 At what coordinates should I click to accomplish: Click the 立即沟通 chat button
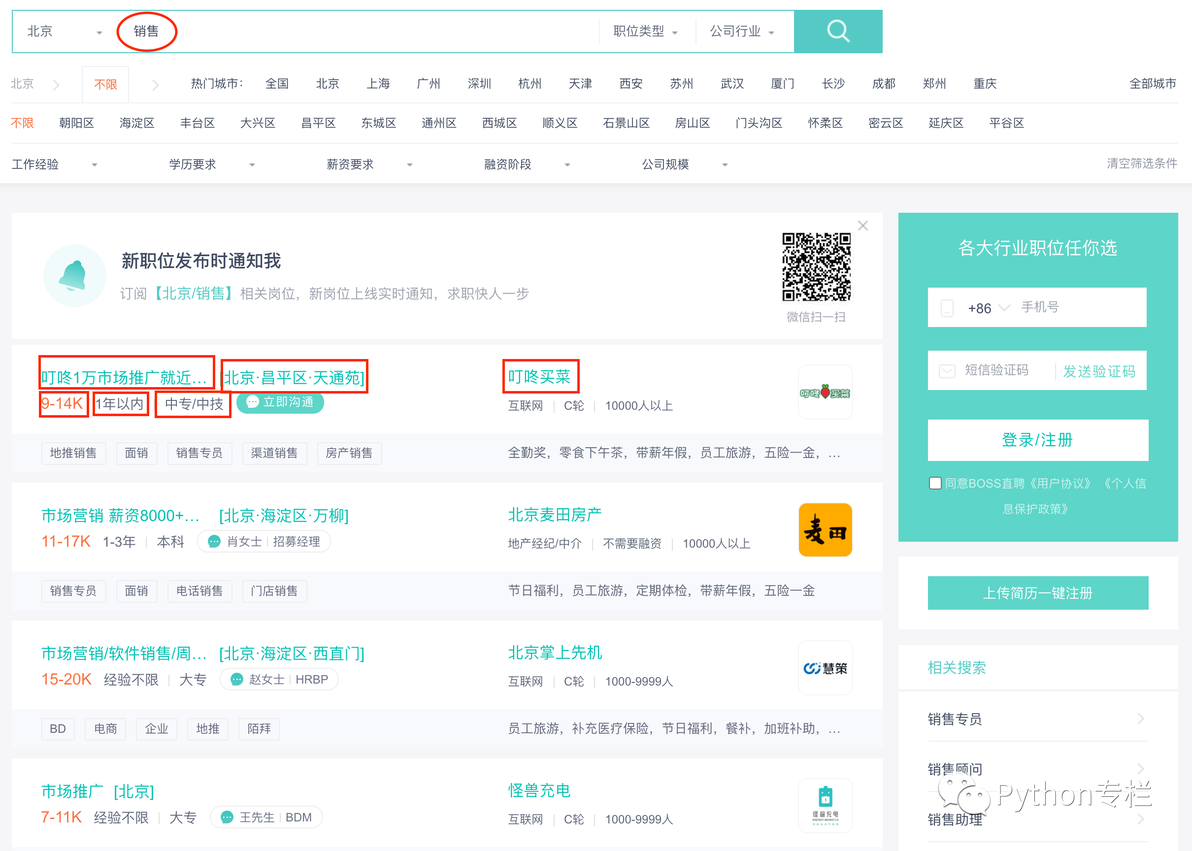coord(280,402)
